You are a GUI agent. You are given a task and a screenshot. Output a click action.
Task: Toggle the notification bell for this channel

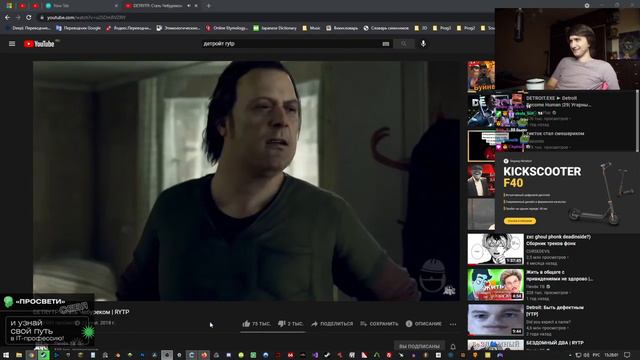[x=453, y=347]
